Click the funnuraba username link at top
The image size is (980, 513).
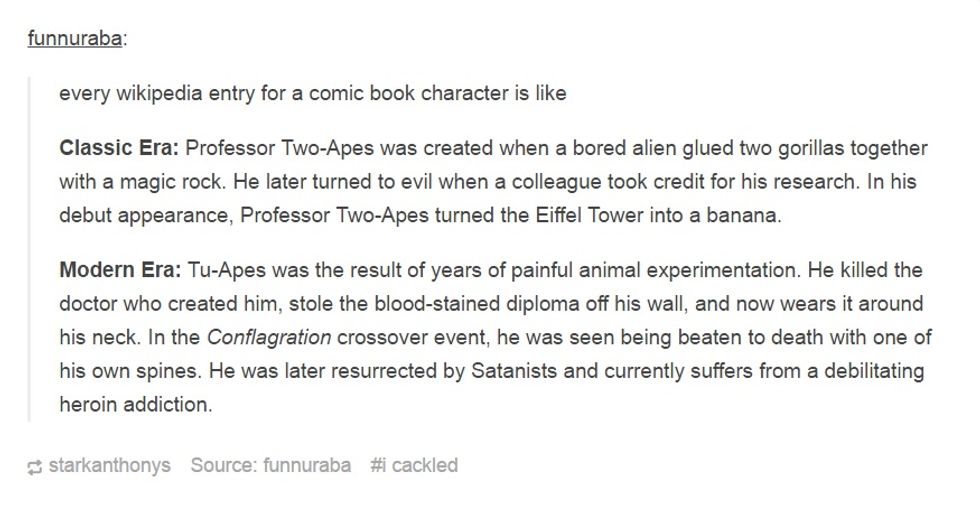[75, 39]
